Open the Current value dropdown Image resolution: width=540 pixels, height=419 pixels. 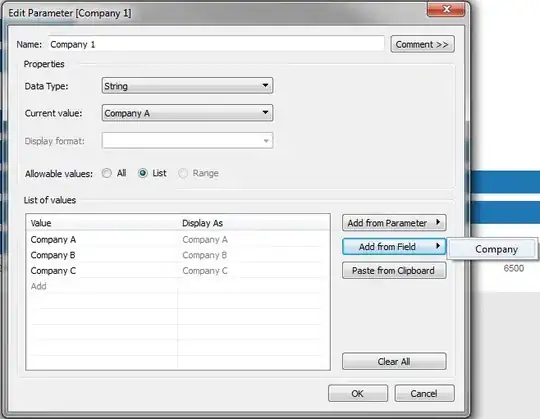(187, 113)
